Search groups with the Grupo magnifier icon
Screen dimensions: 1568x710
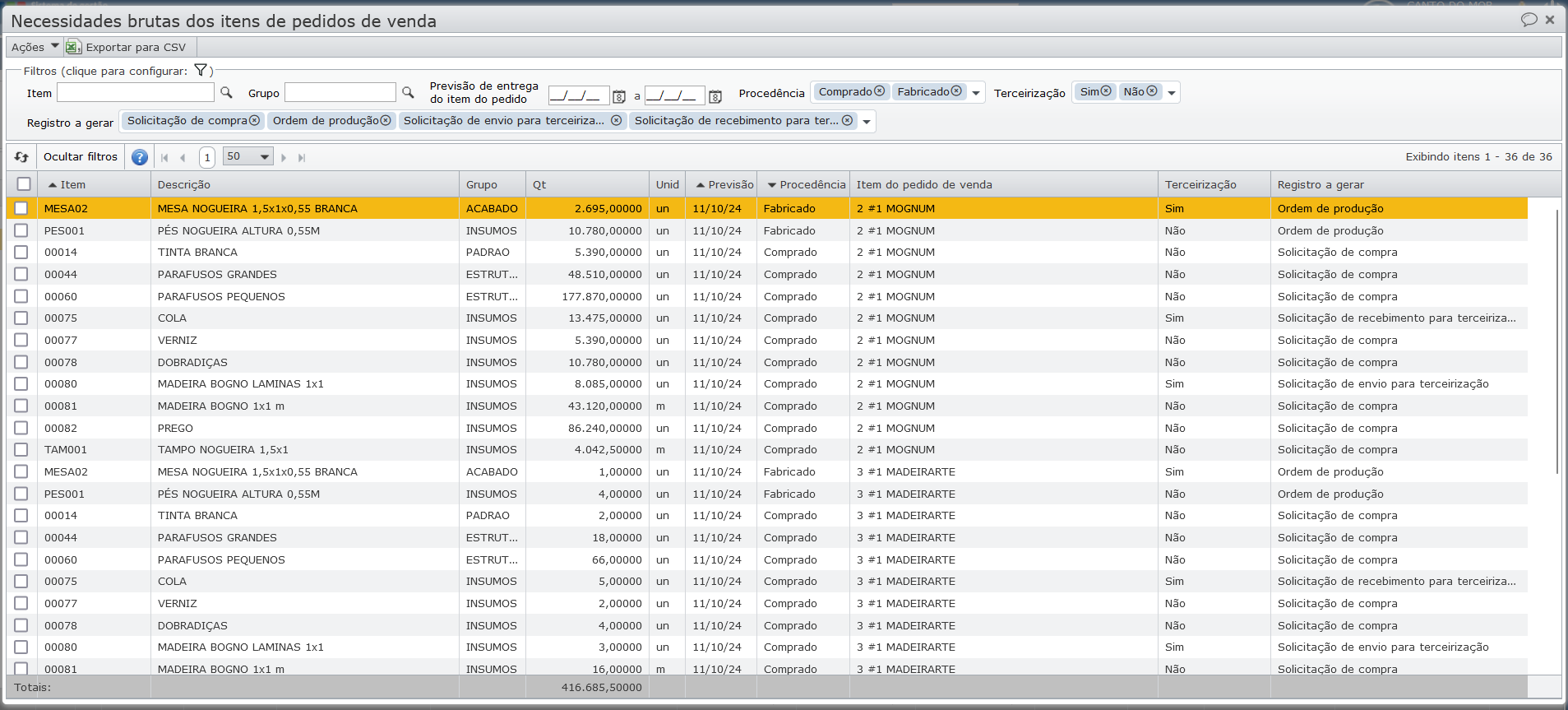tap(408, 93)
